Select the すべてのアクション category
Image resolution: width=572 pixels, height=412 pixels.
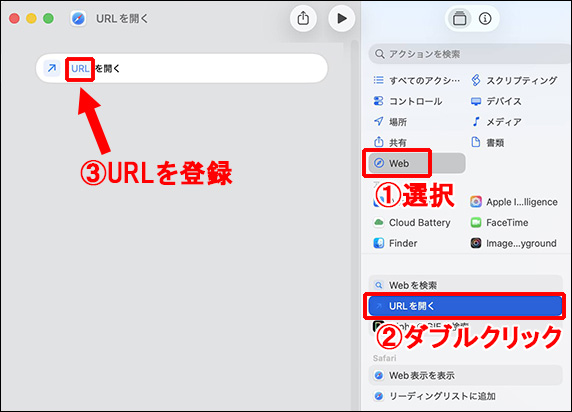(x=417, y=80)
